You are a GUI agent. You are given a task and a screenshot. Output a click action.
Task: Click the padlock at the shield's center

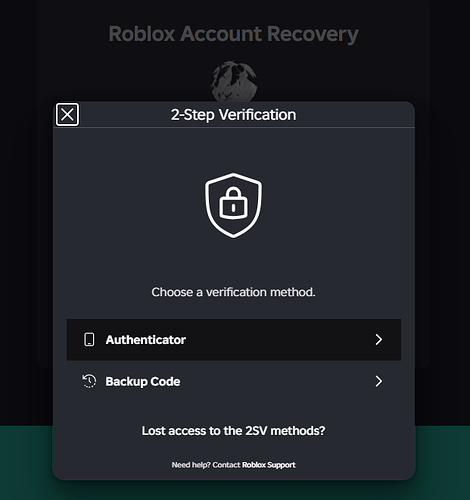pyautogui.click(x=233, y=203)
